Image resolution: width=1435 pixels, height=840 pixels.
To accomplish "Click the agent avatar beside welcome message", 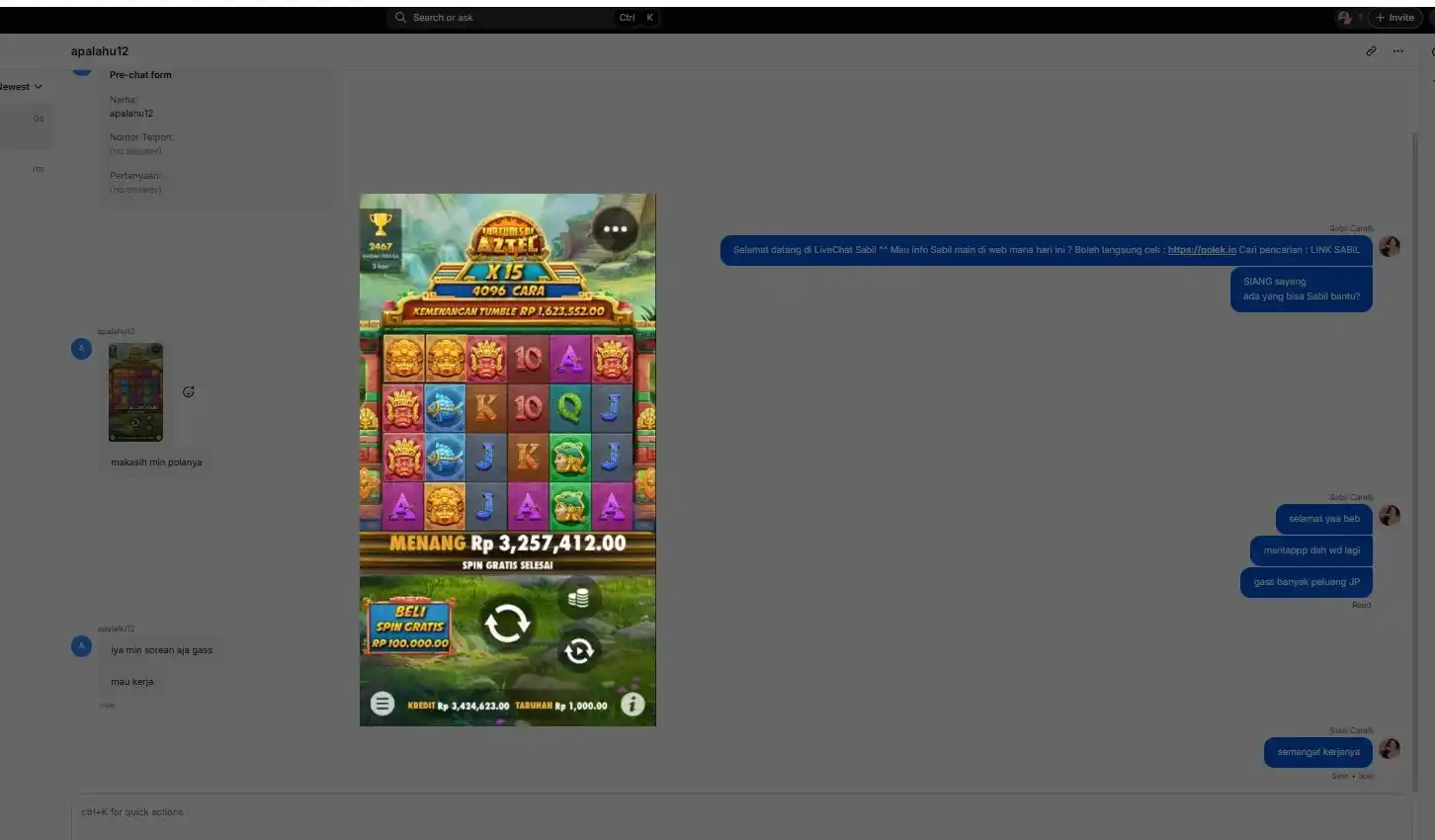I will (1390, 247).
